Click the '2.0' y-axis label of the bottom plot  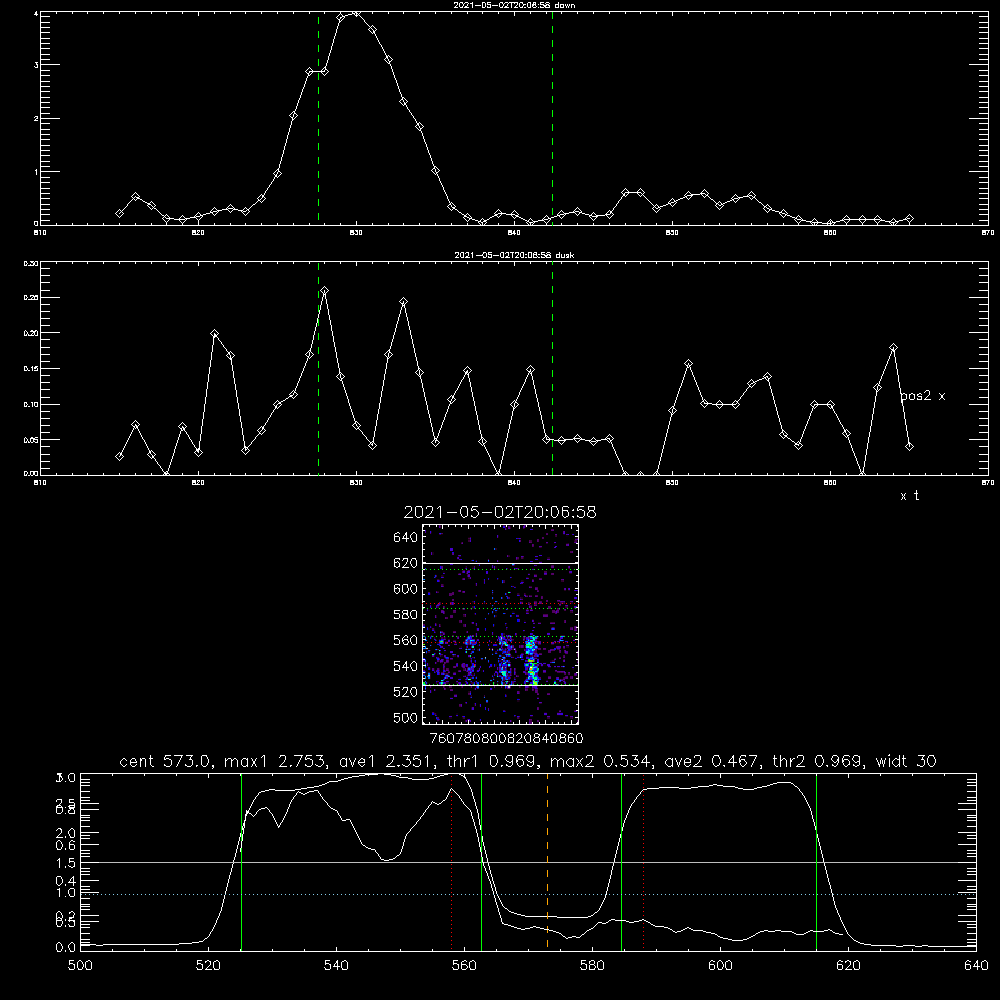click(x=66, y=833)
